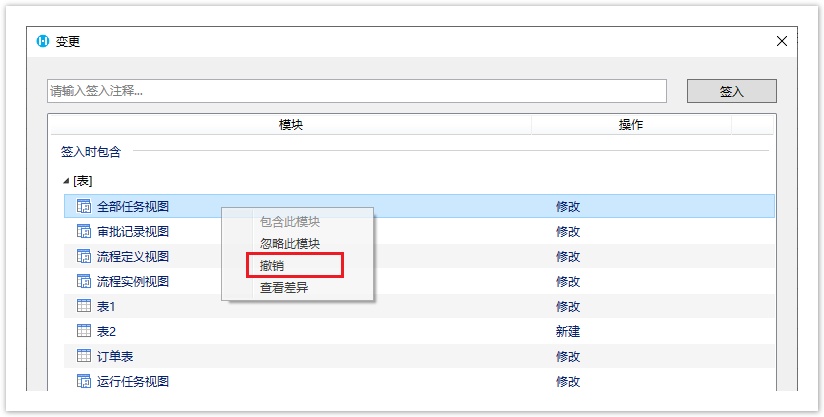Click the view icon beside 审批记录视图

tap(84, 232)
